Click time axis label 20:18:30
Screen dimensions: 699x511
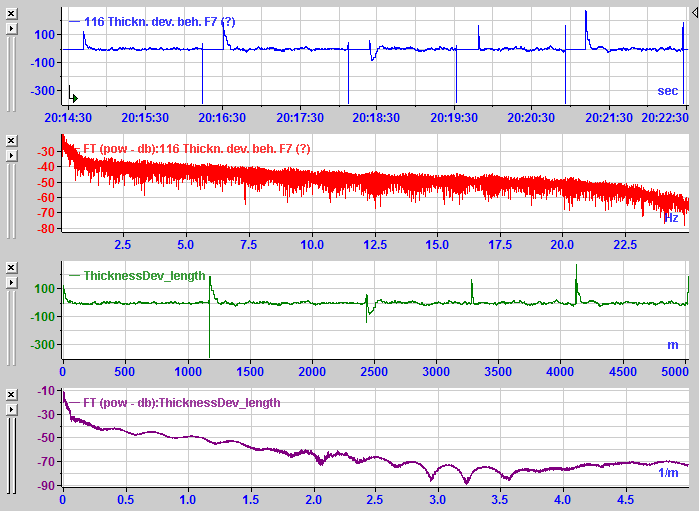(376, 118)
